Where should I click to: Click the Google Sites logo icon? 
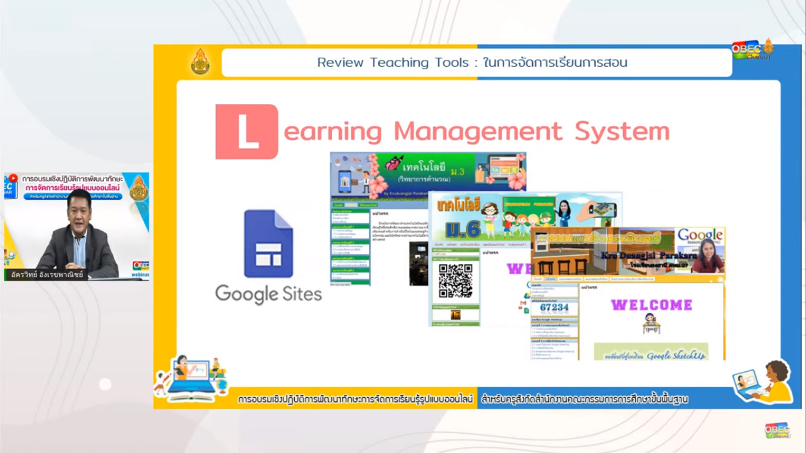(268, 244)
